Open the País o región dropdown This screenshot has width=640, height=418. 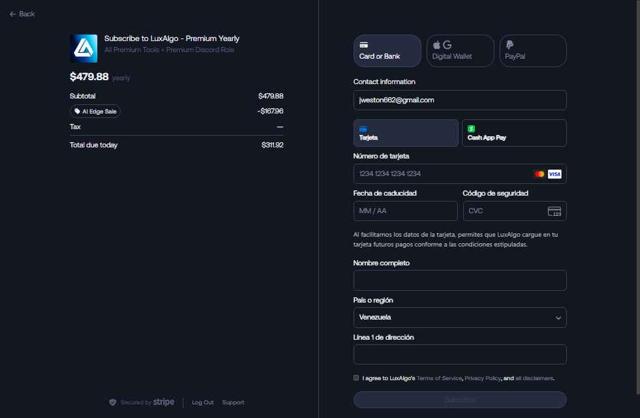(x=460, y=318)
